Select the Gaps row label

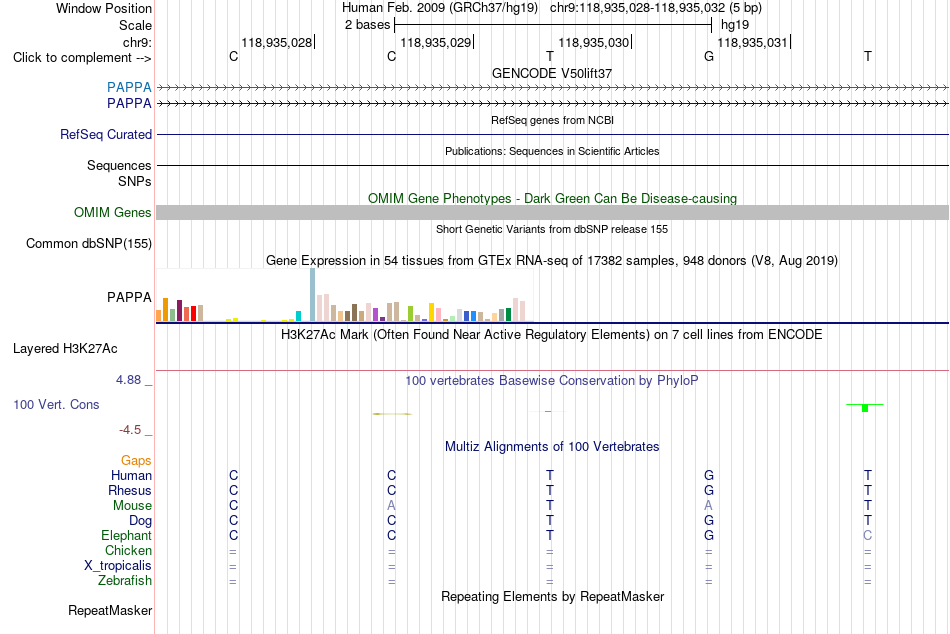pos(136,461)
